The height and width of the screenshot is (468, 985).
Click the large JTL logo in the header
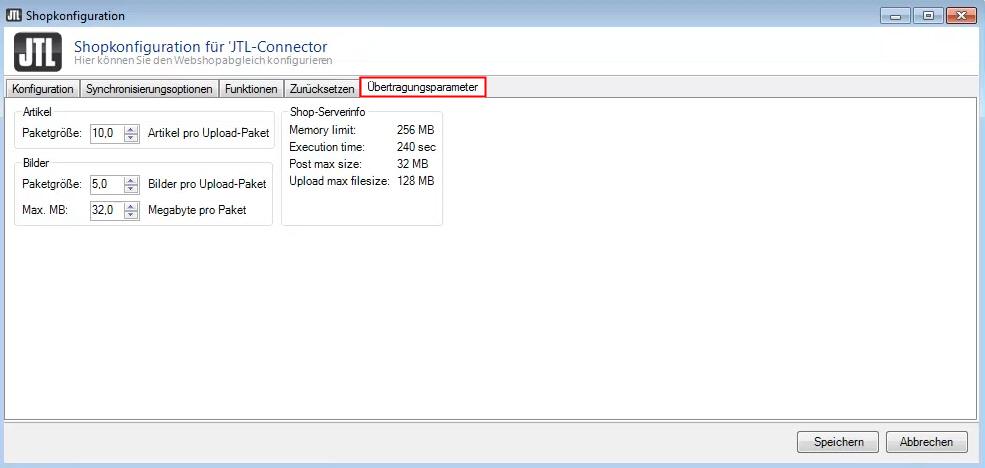click(x=38, y=52)
